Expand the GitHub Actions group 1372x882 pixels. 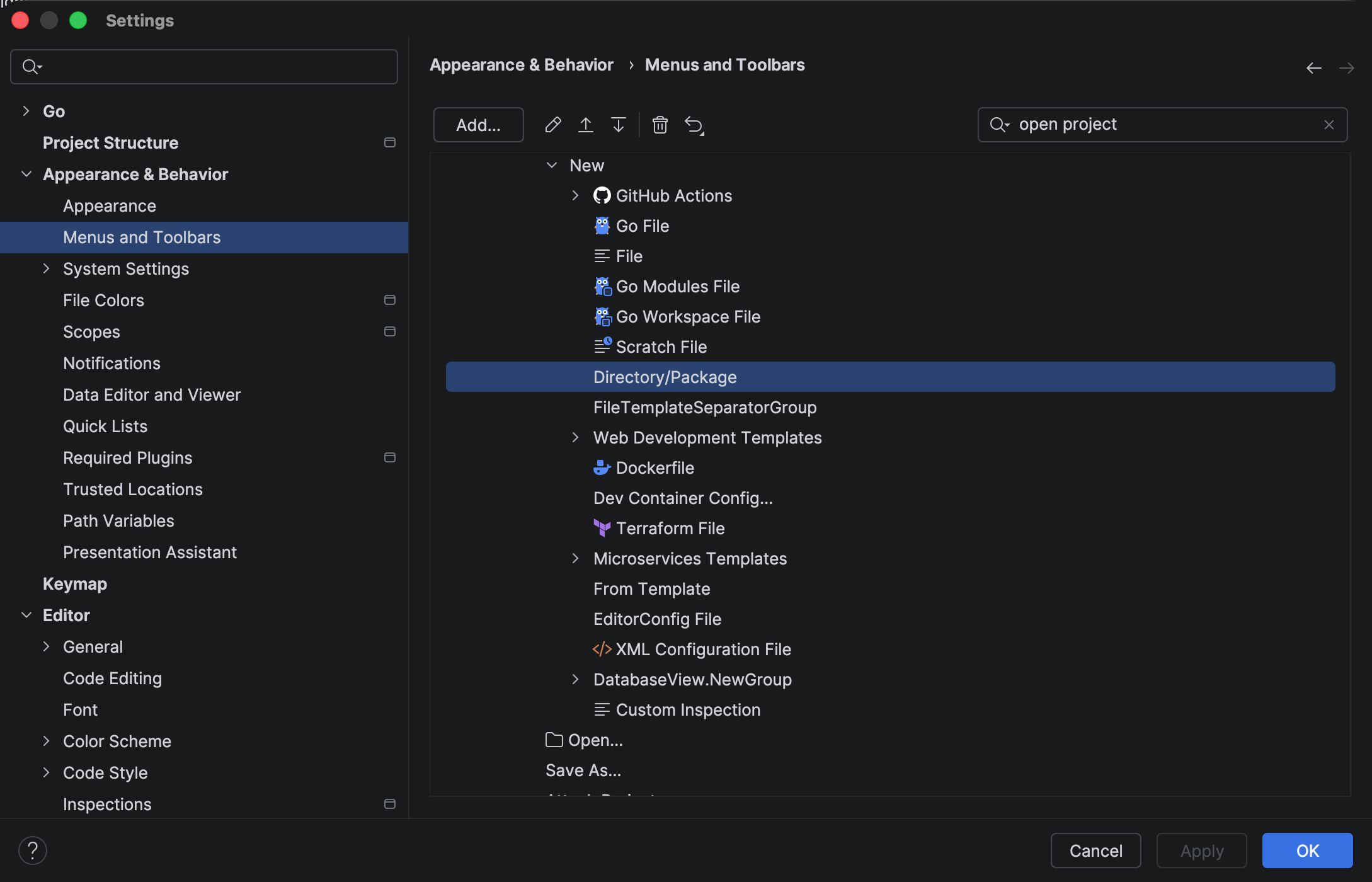coord(575,195)
